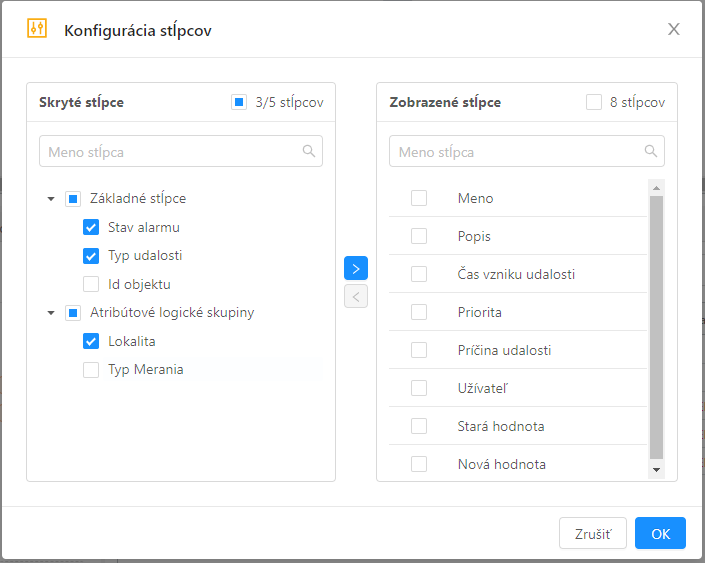Click search icon in displayed columns field
This screenshot has width=705, height=563.
tap(651, 151)
